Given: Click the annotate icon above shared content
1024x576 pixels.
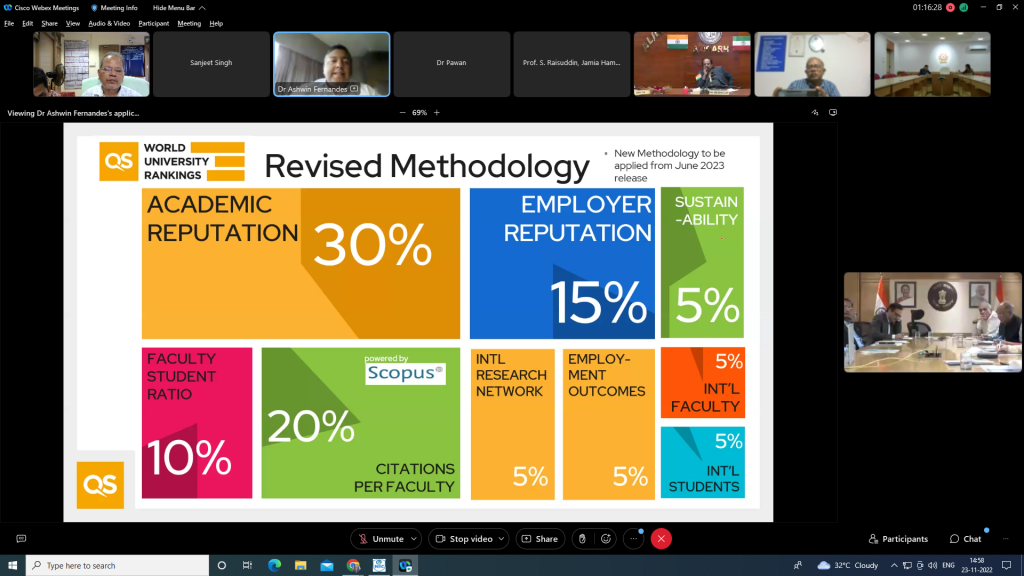Looking at the screenshot, I should click(815, 112).
